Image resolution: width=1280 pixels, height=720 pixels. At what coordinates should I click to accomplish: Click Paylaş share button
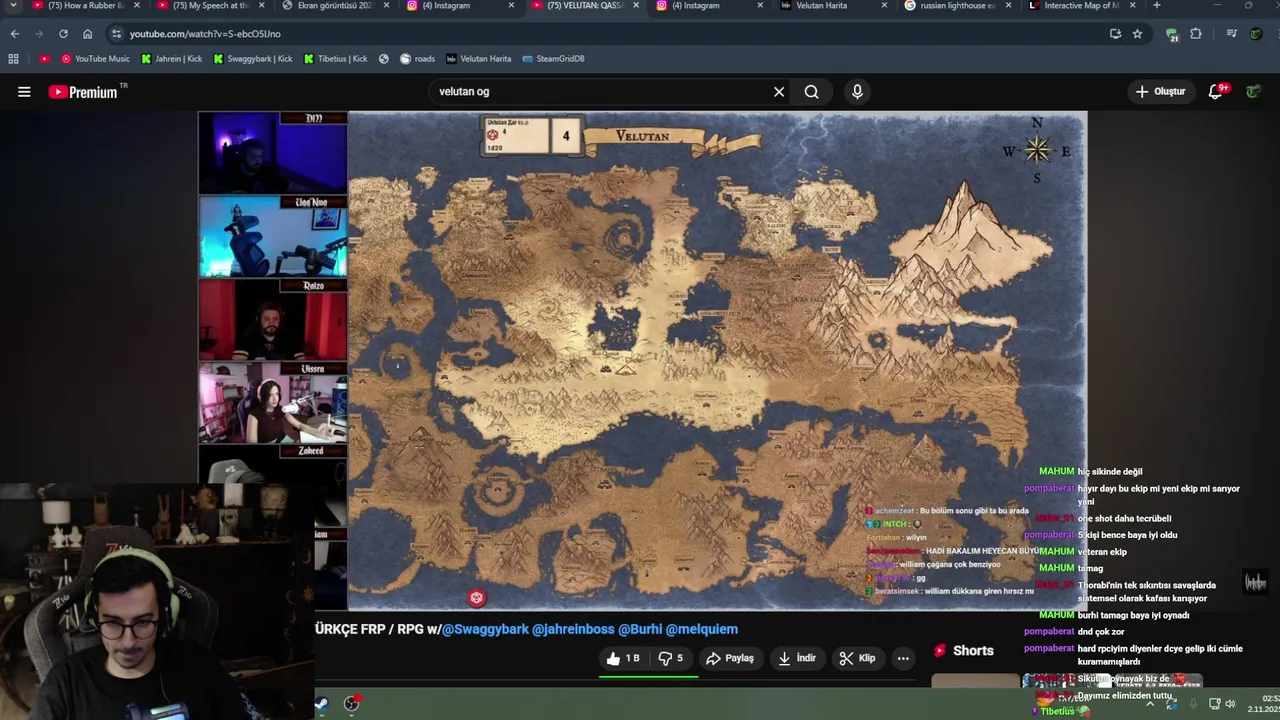(730, 658)
